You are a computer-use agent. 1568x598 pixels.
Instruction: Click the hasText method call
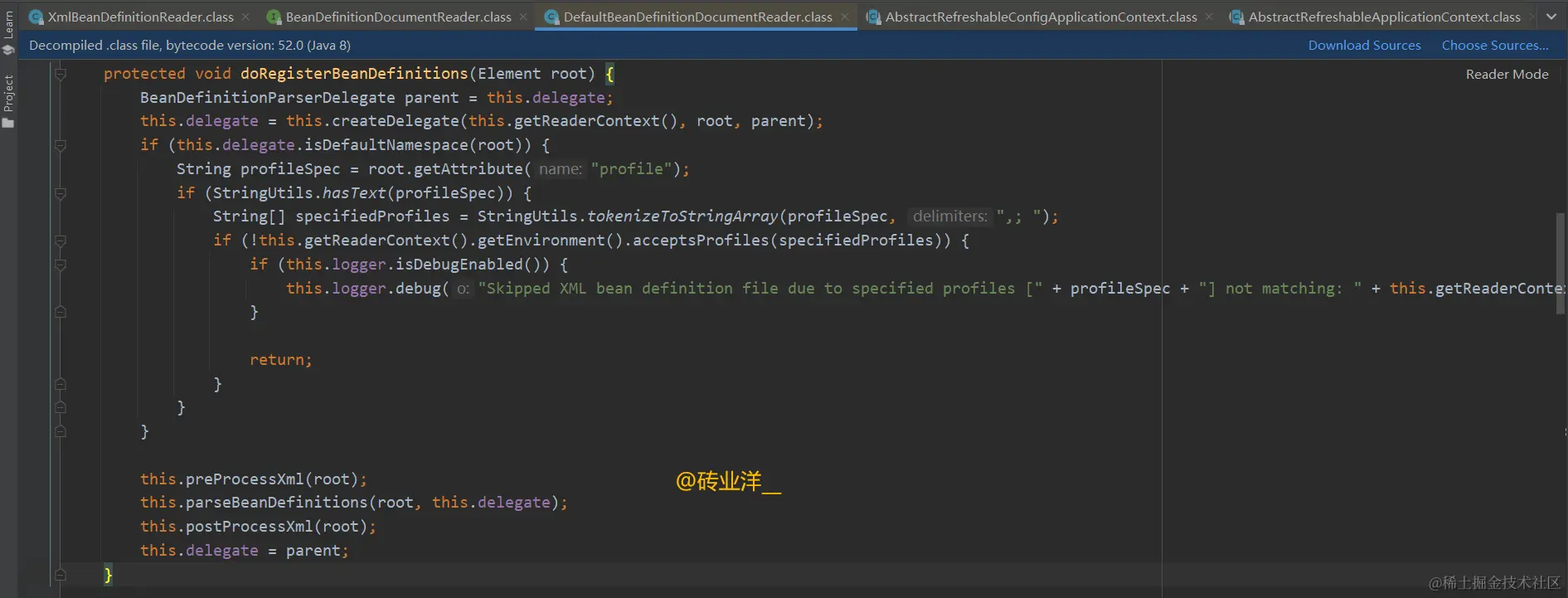coord(354,193)
